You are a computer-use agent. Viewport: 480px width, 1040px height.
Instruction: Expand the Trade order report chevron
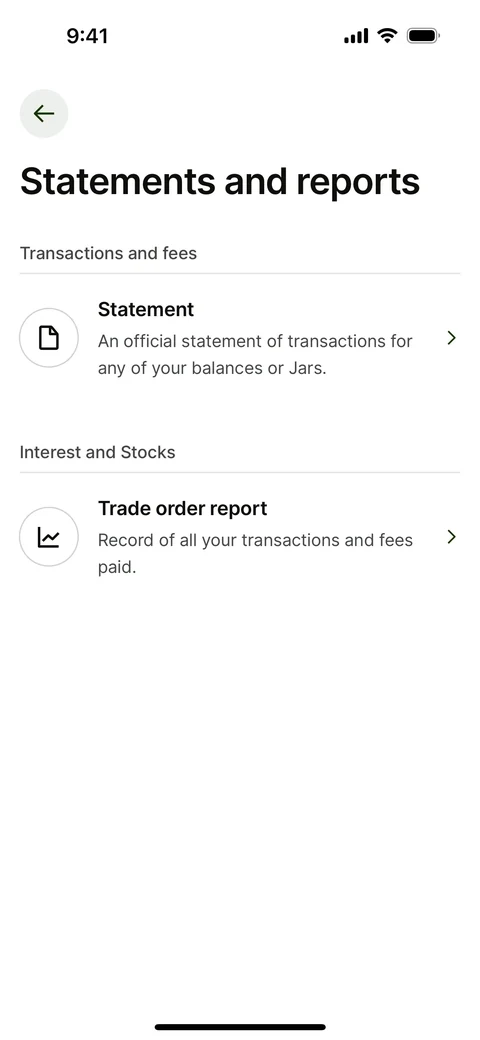pos(451,537)
